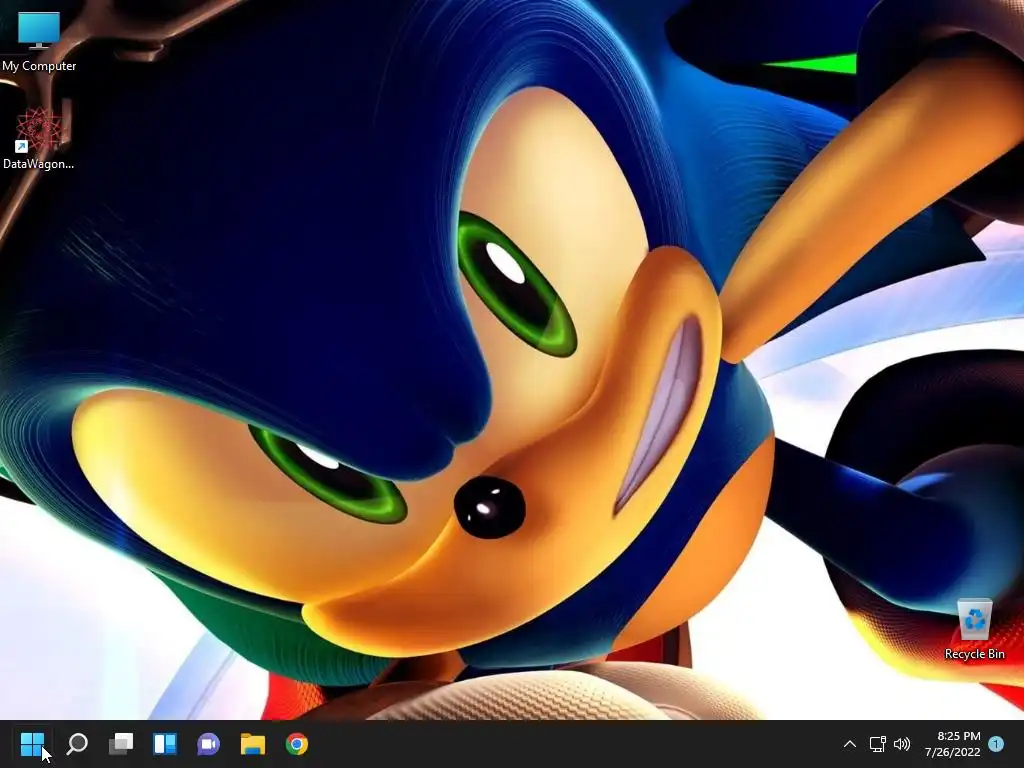Open the Windows Start menu
The width and height of the screenshot is (1024, 768).
32,743
